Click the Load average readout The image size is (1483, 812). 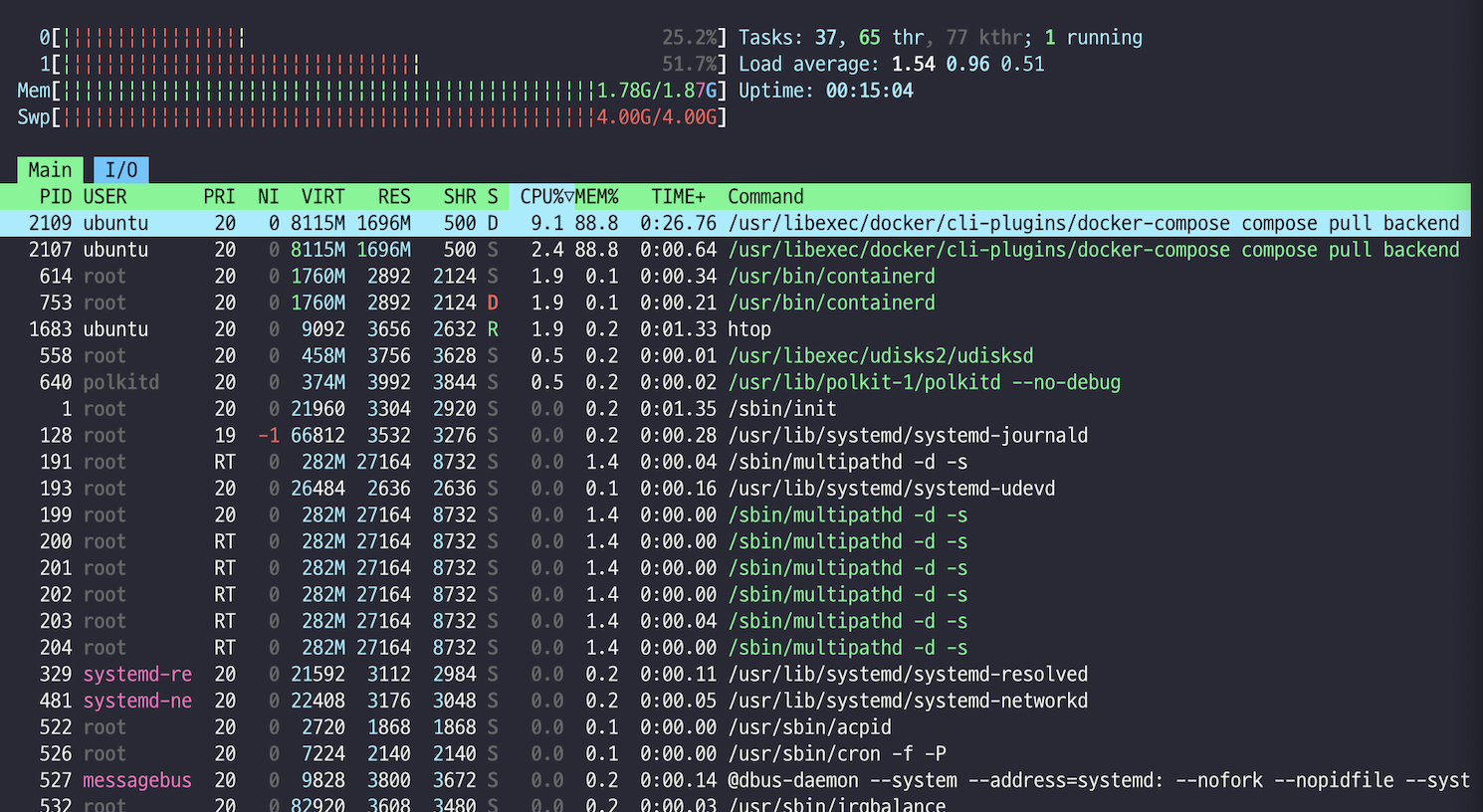point(892,65)
